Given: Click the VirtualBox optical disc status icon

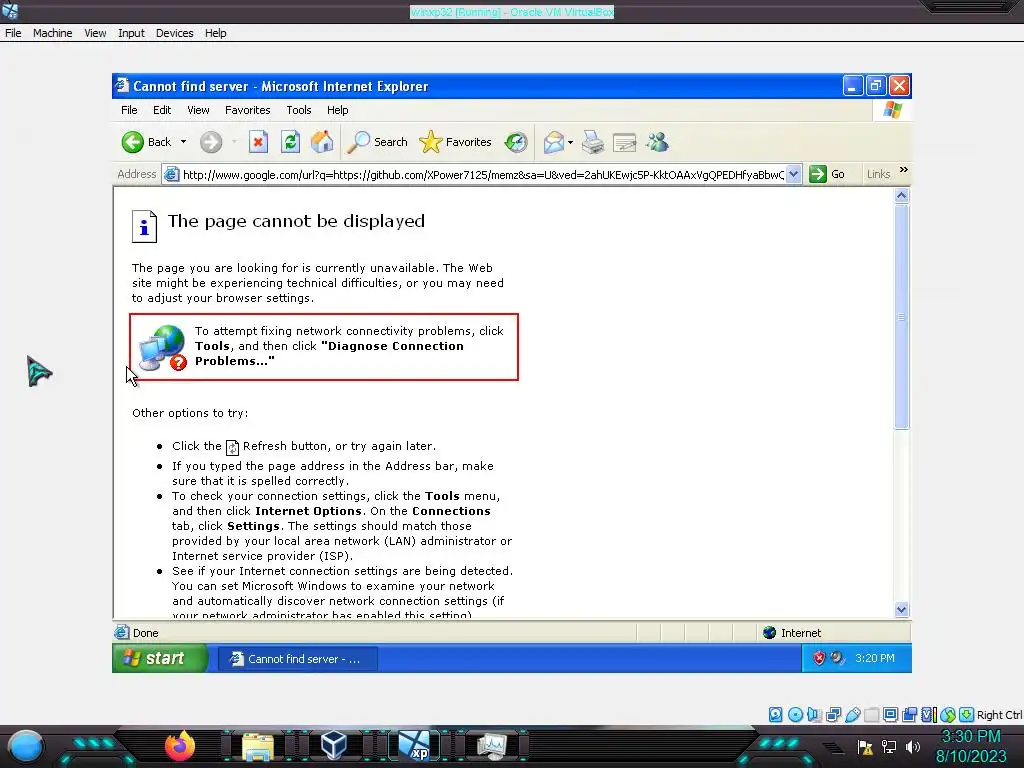Looking at the screenshot, I should (795, 714).
